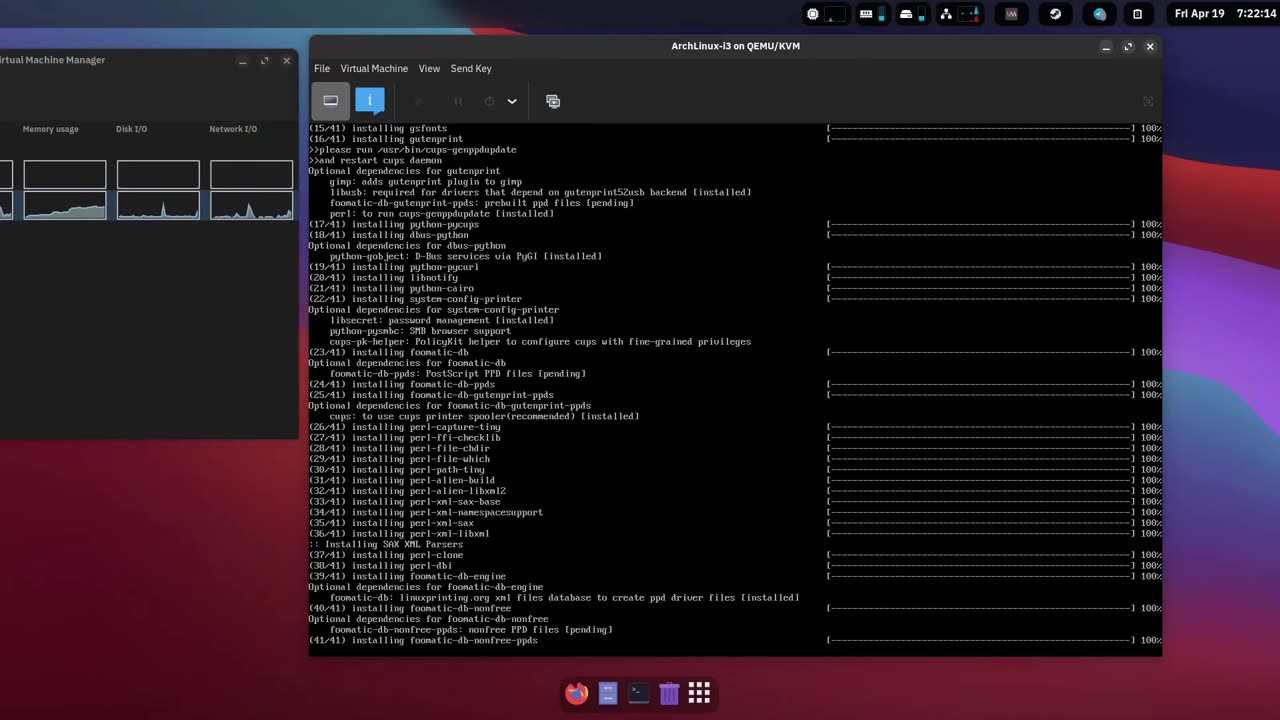
Task: Open the file manager from the dock
Action: click(x=608, y=693)
